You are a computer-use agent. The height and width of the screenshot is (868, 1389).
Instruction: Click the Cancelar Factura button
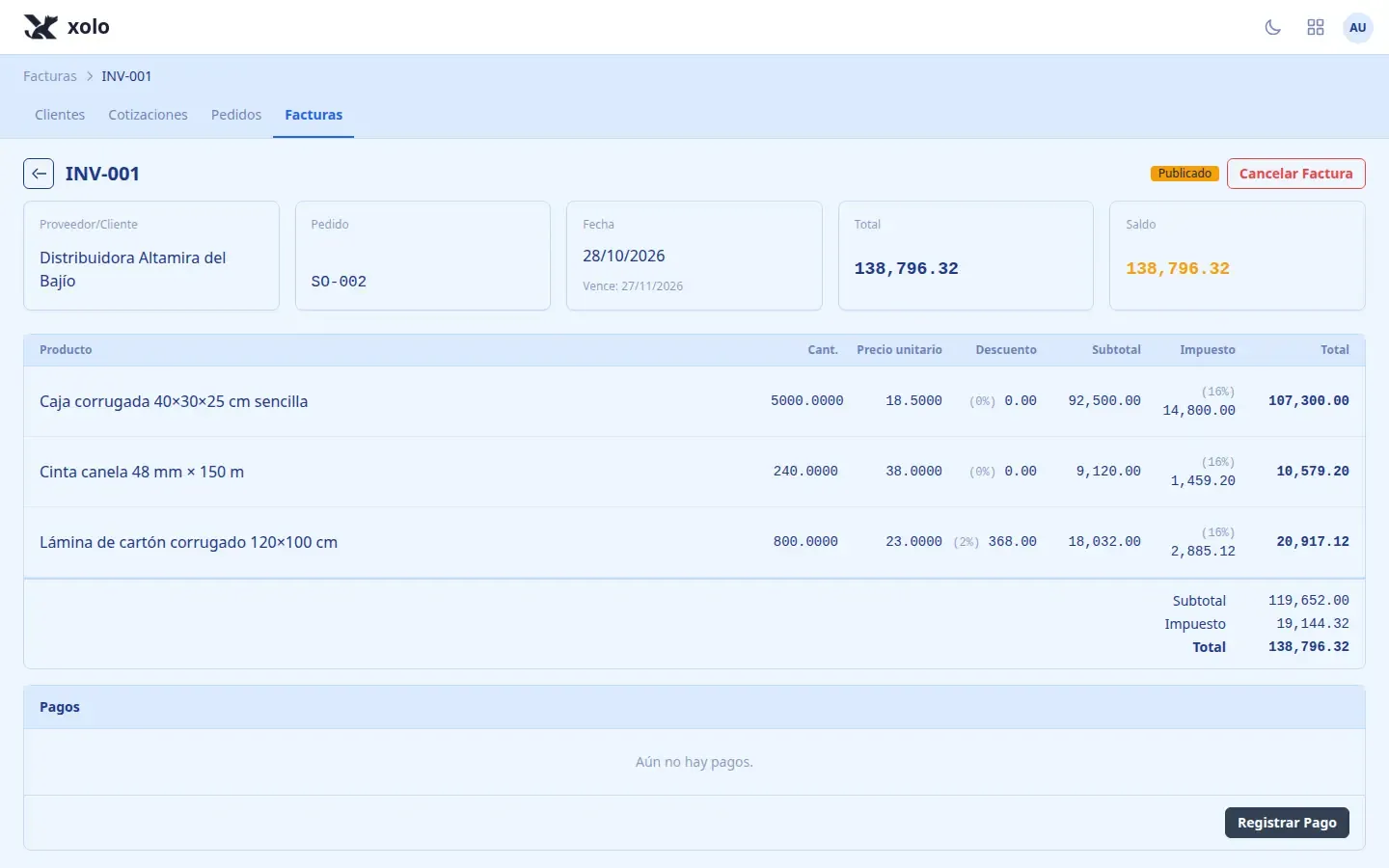tap(1295, 174)
